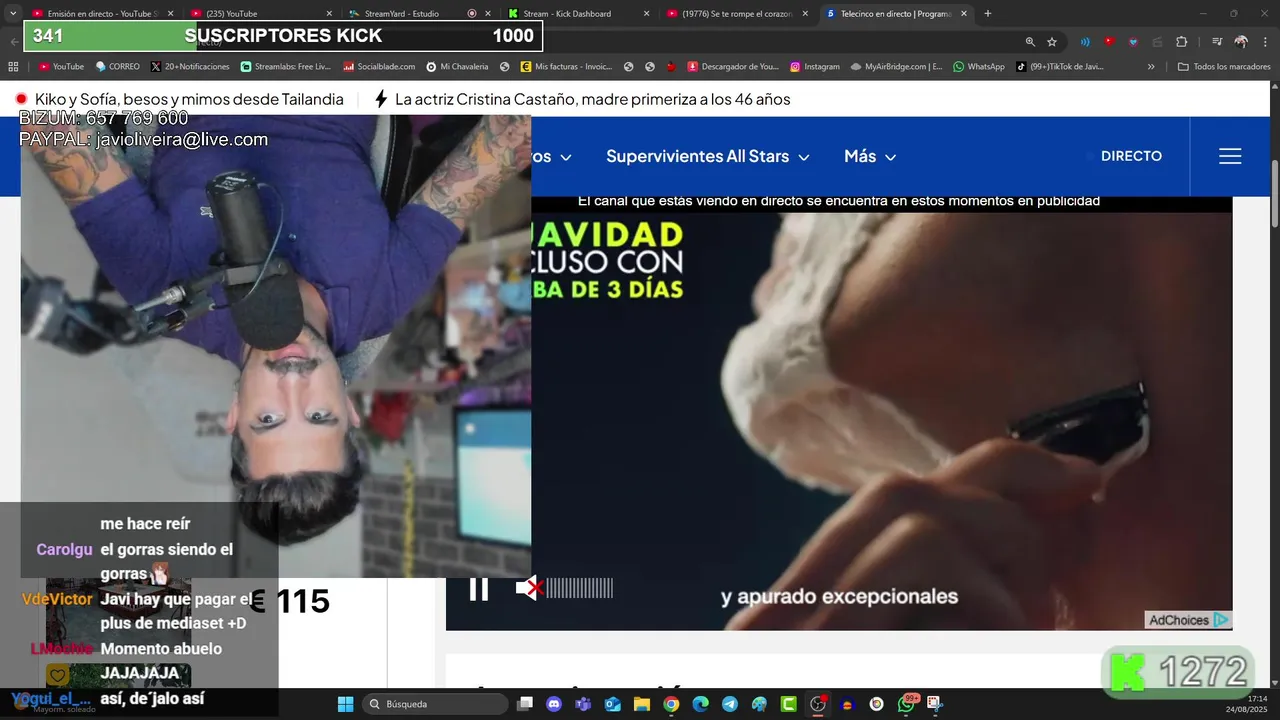
Task: Open Google Chrome from taskbar
Action: [671, 704]
